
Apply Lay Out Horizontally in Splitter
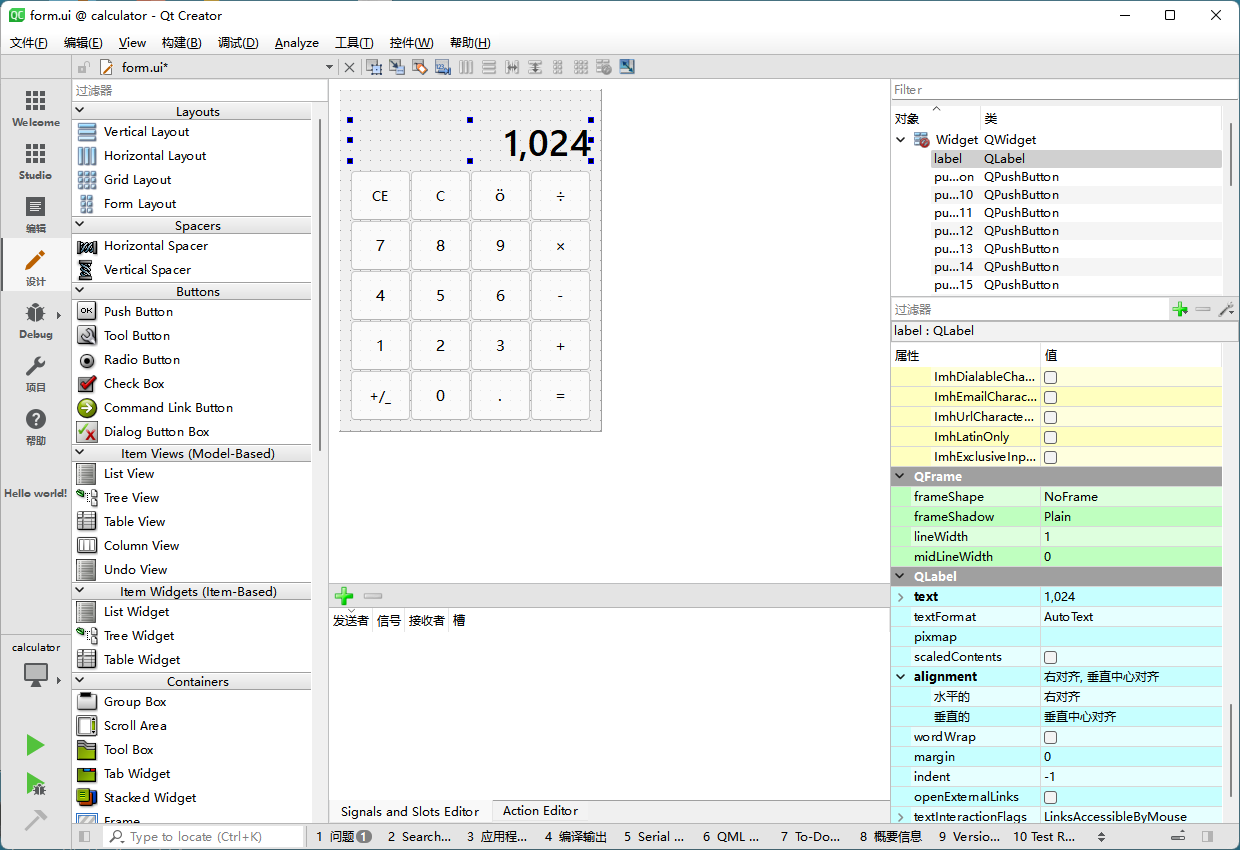coord(512,67)
